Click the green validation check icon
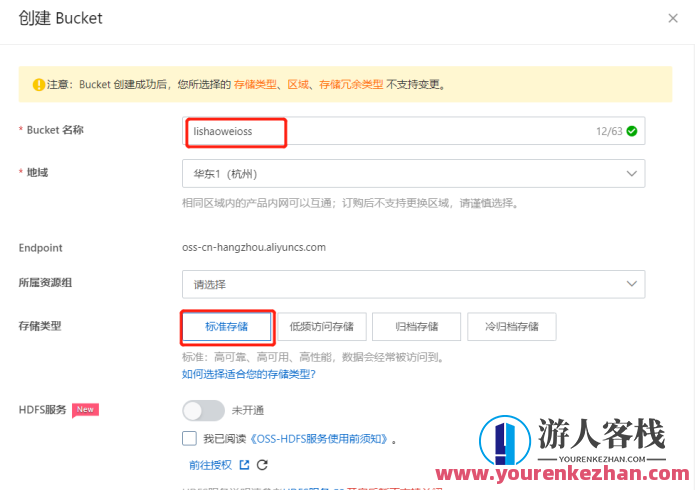The image size is (695, 490). point(632,131)
